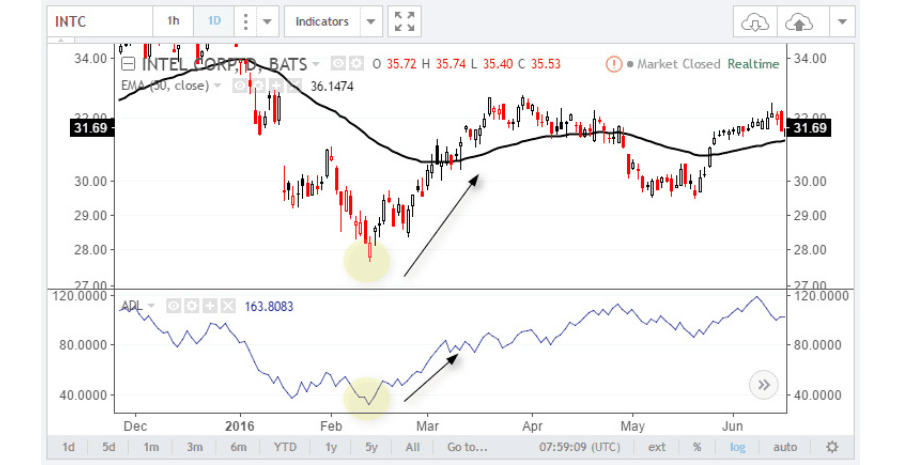Image resolution: width=901 pixels, height=465 pixels.
Task: Toggle auto scale mode
Action: click(785, 447)
